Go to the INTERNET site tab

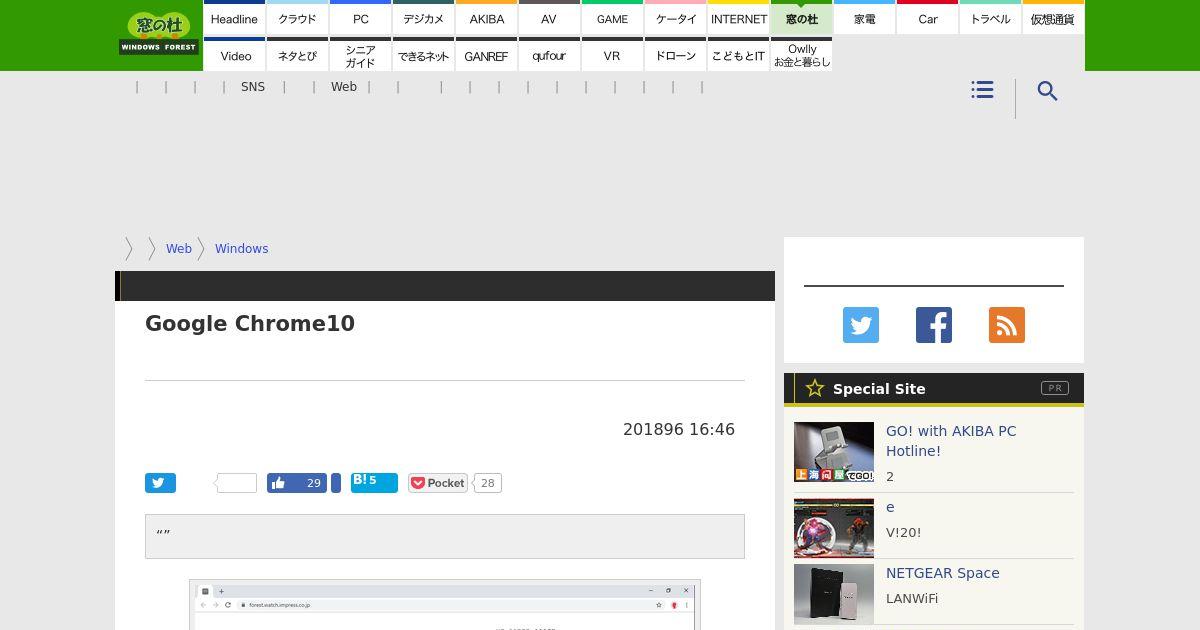click(x=739, y=18)
